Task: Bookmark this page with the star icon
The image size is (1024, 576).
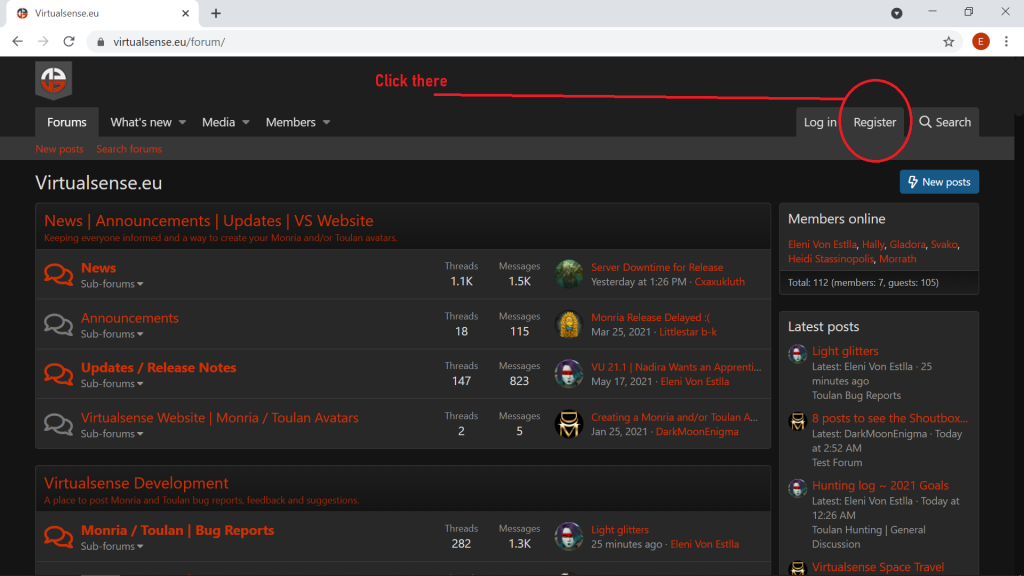Action: click(948, 42)
